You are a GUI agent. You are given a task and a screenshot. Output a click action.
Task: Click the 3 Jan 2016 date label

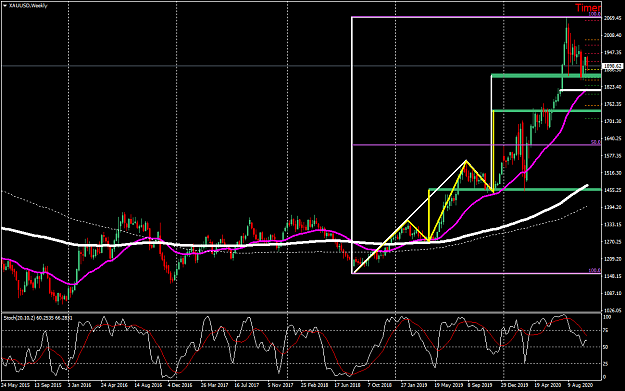click(79, 385)
